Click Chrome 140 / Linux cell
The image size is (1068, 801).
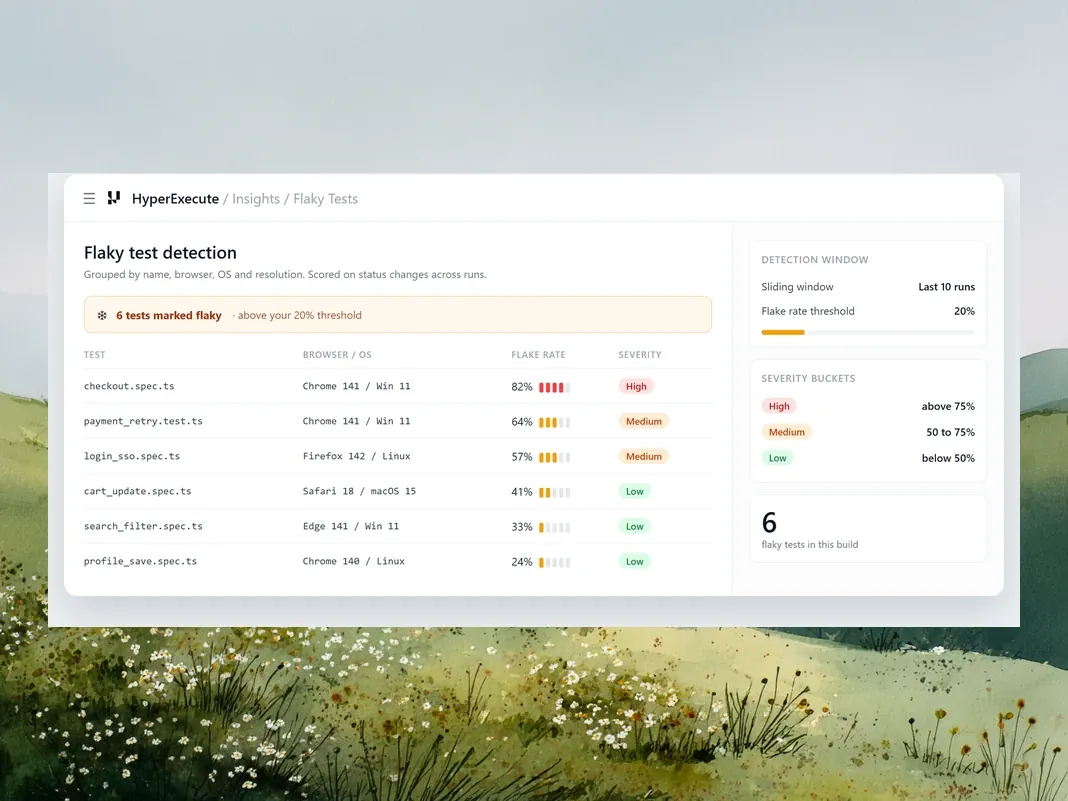(x=354, y=561)
